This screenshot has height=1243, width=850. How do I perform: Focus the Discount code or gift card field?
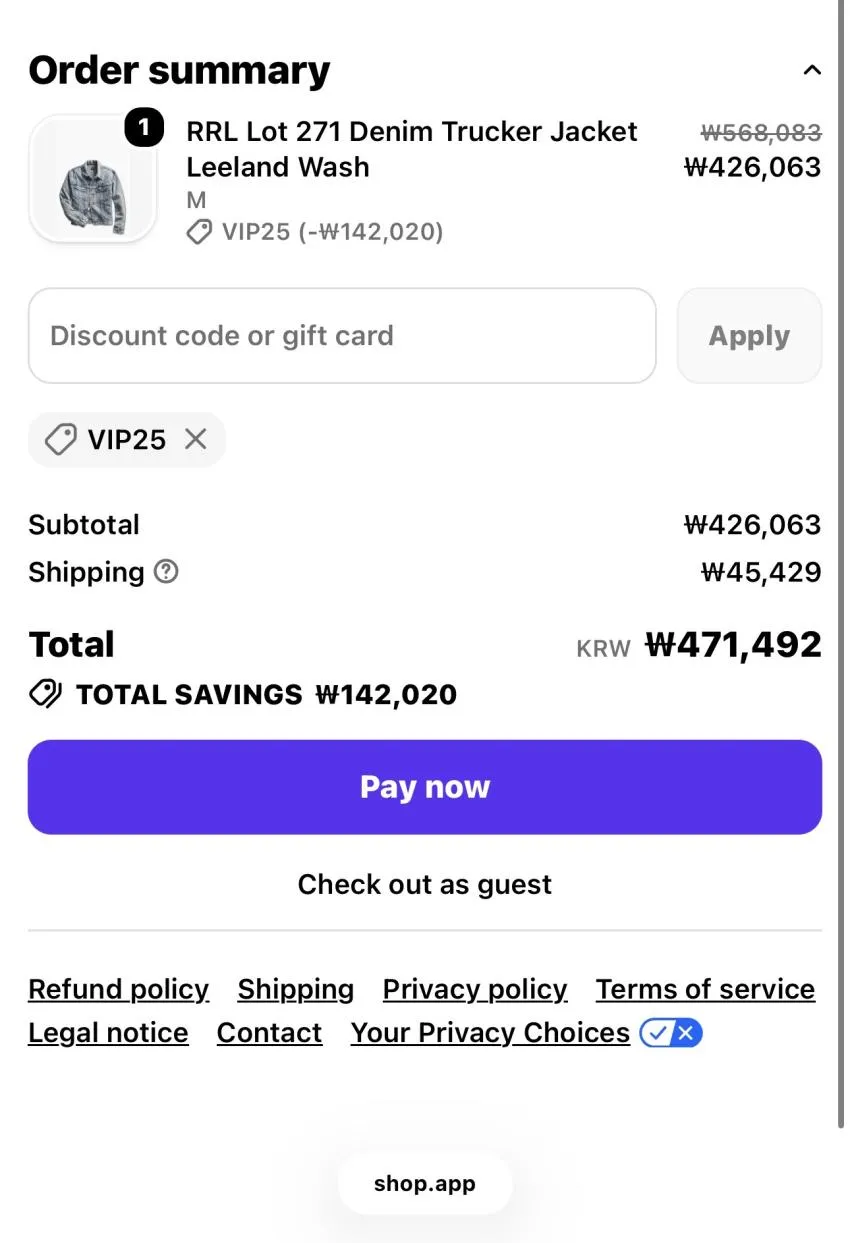coord(342,336)
